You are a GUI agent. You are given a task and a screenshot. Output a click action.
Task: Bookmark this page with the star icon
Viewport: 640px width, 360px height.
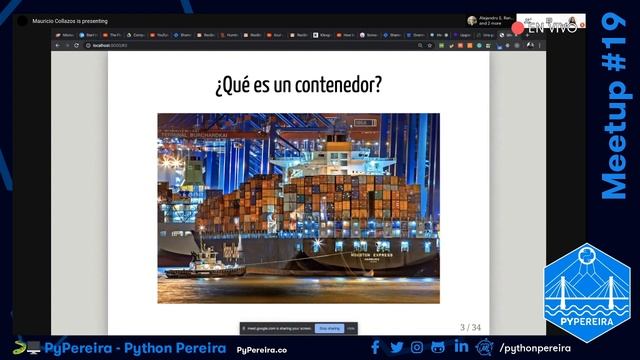tap(429, 46)
